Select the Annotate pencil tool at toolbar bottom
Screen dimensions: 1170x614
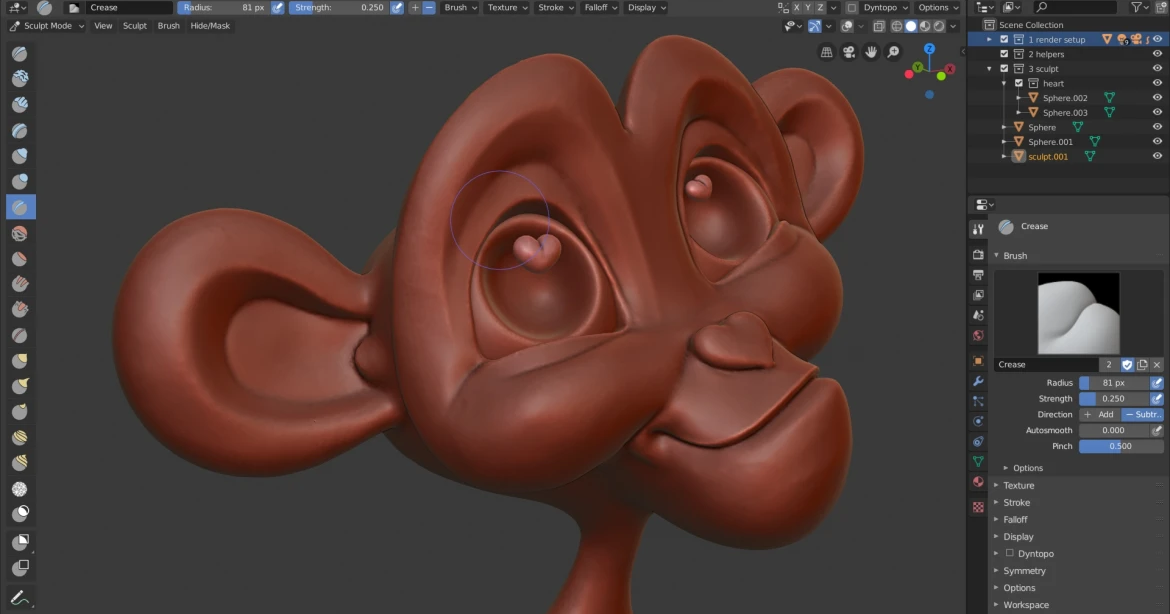(20, 597)
